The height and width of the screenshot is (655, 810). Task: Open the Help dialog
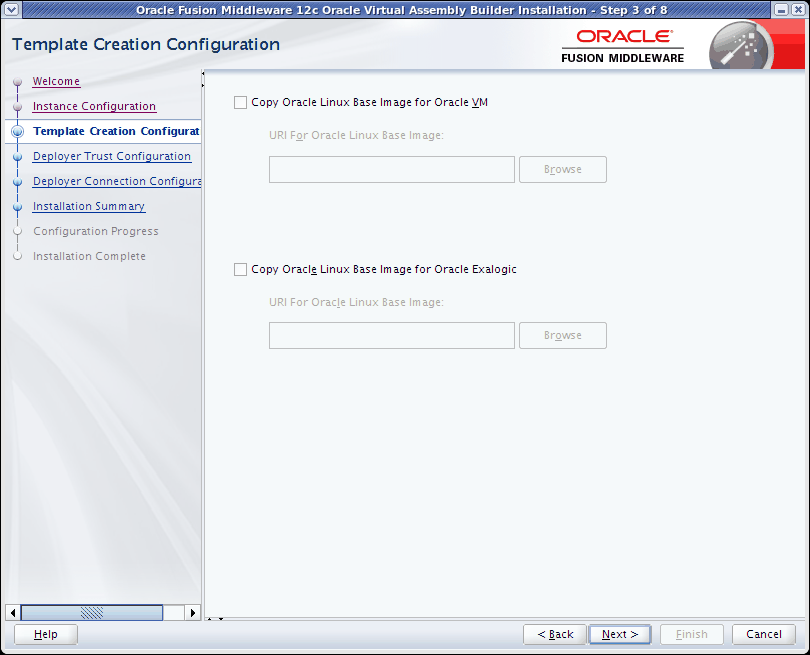pyautogui.click(x=45, y=634)
